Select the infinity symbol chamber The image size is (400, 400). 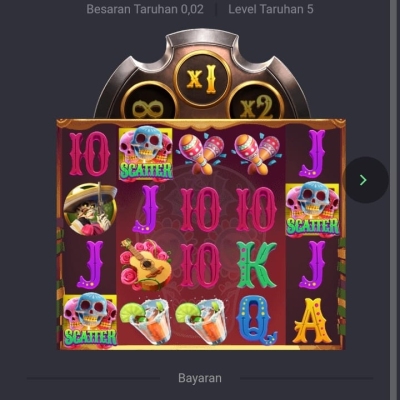[148, 104]
